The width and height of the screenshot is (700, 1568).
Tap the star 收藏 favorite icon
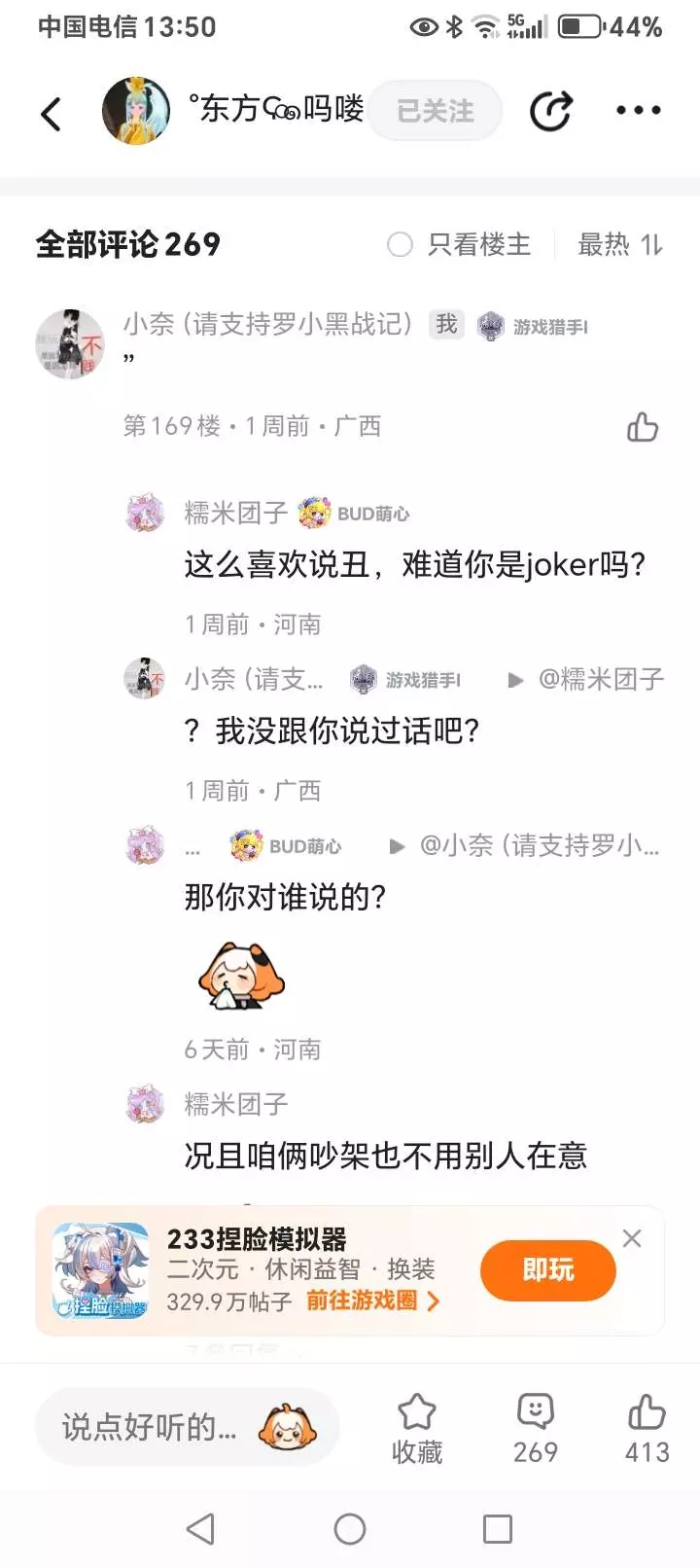416,1411
